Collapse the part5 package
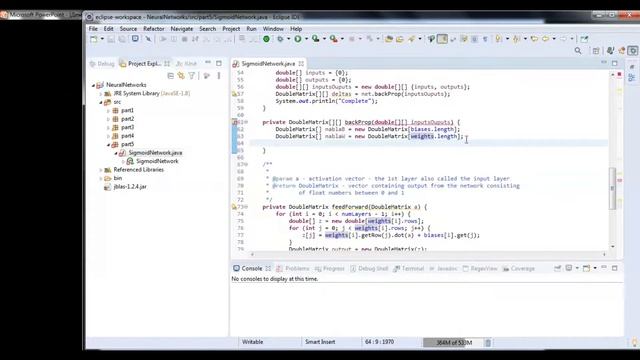 point(108,144)
